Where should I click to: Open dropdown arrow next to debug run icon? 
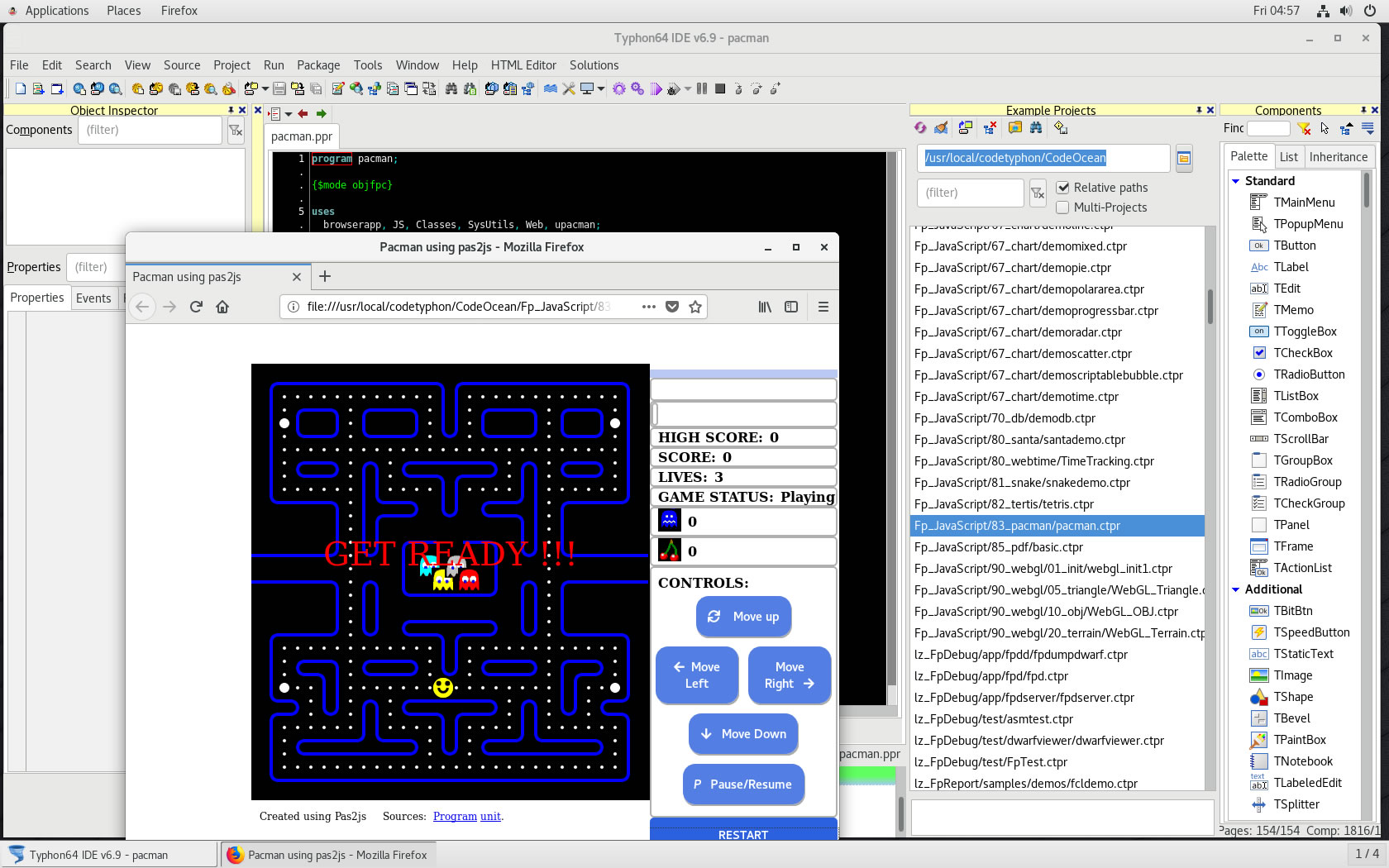(688, 88)
